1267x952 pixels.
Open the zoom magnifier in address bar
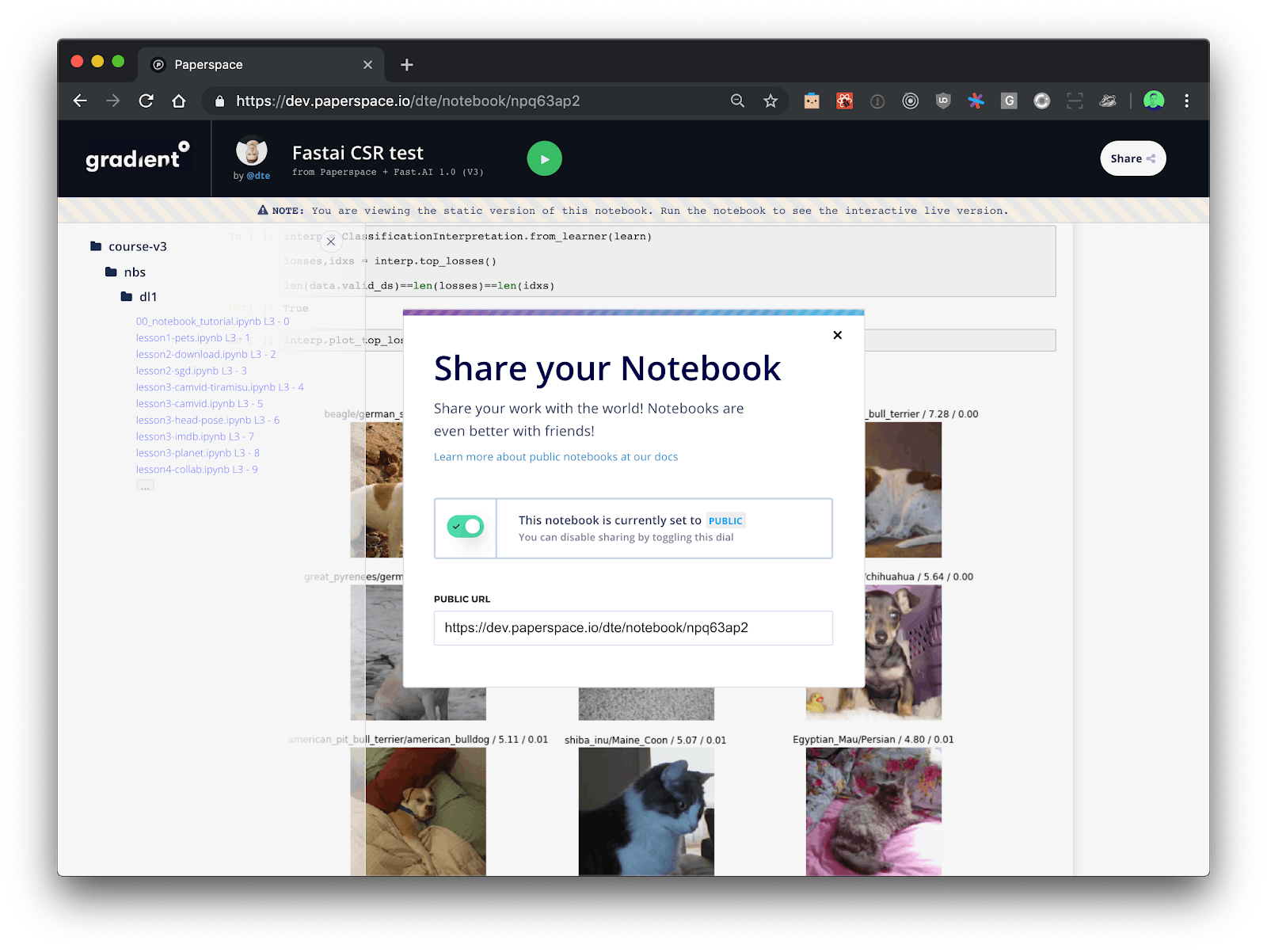point(737,101)
